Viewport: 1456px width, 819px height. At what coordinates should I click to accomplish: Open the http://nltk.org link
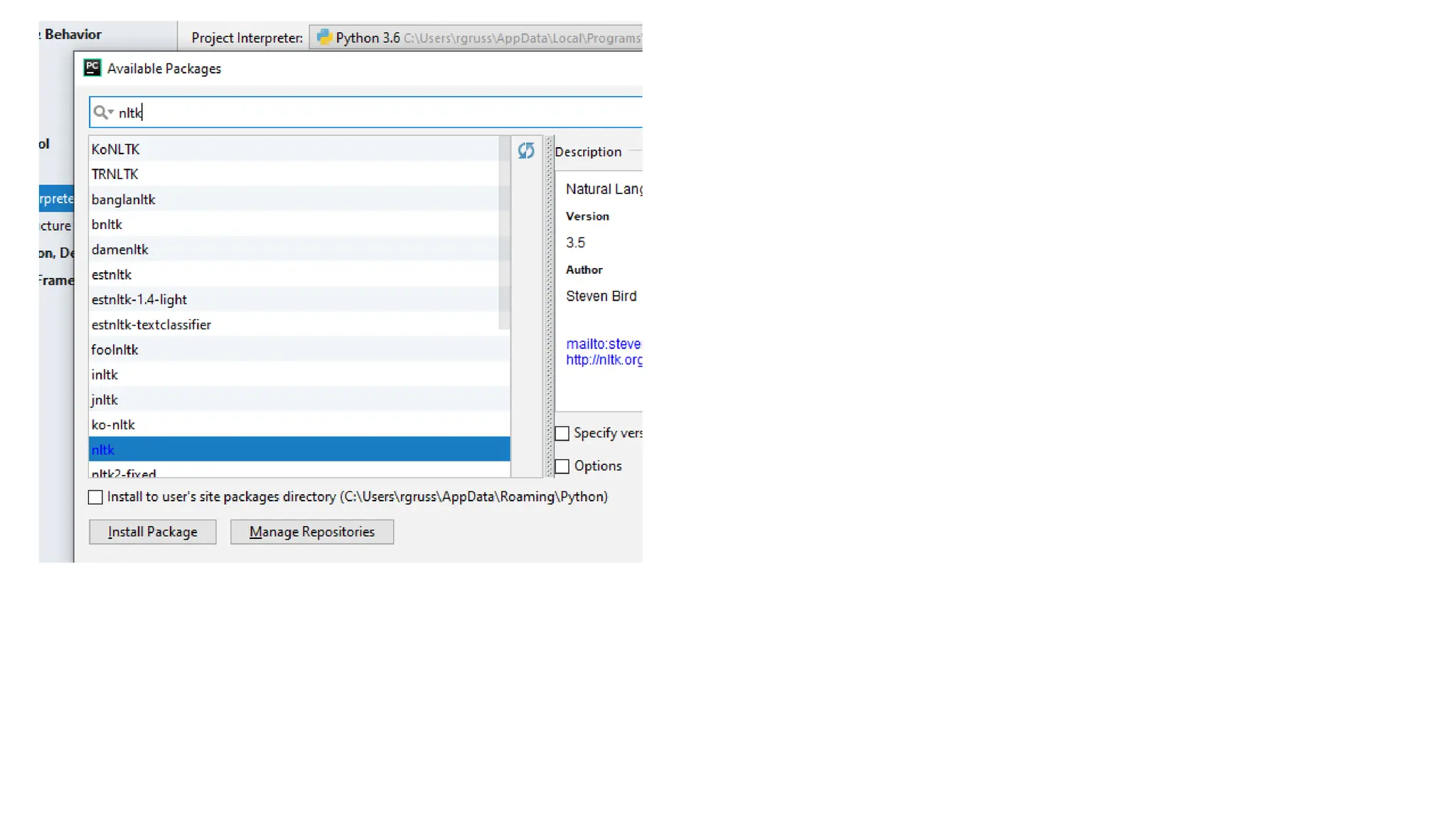click(604, 360)
